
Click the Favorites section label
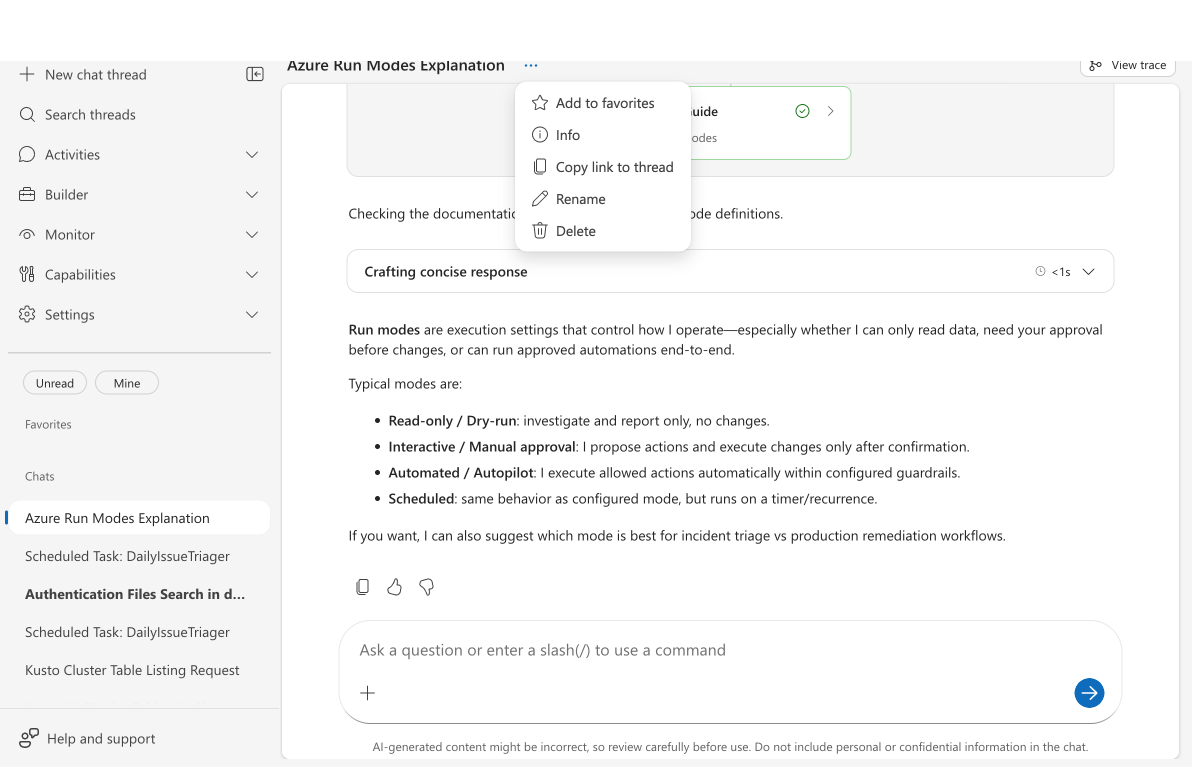(x=48, y=424)
